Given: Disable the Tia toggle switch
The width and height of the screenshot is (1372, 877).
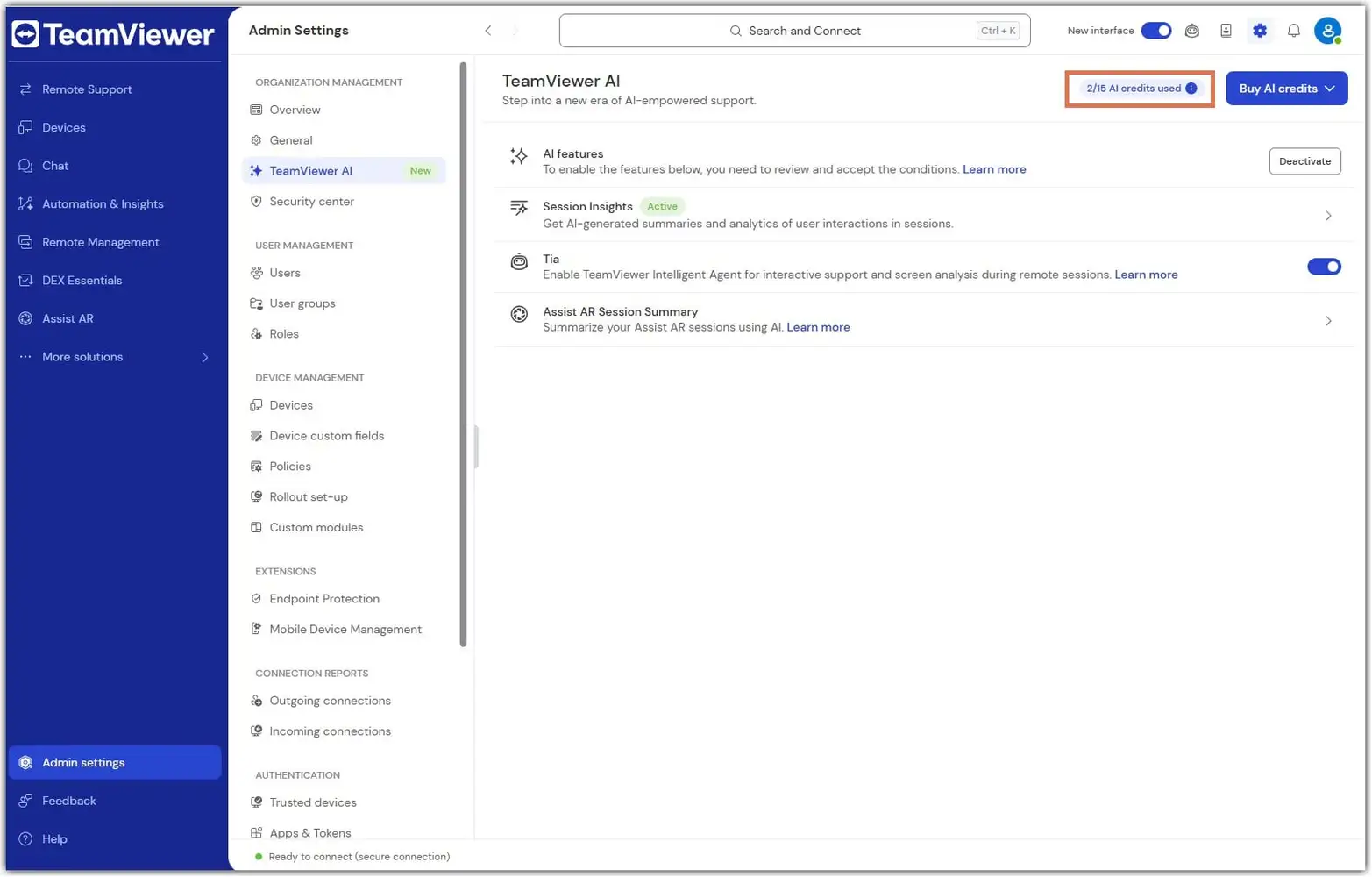Looking at the screenshot, I should [1324, 267].
